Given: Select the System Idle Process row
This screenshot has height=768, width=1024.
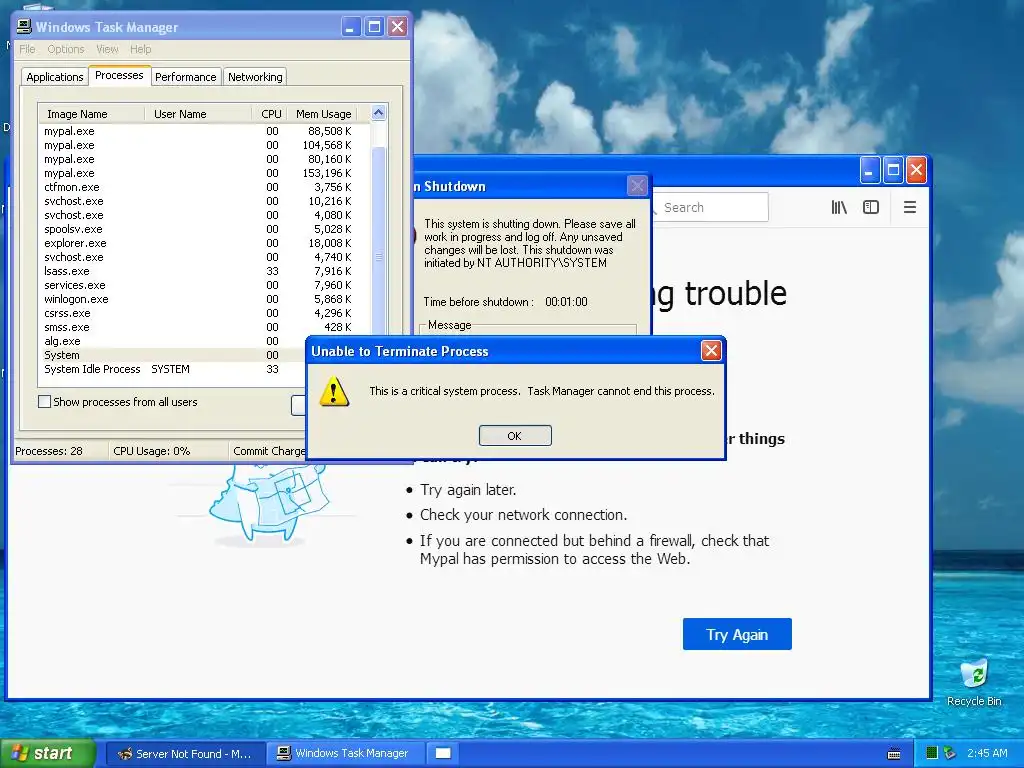Looking at the screenshot, I should tap(172, 369).
